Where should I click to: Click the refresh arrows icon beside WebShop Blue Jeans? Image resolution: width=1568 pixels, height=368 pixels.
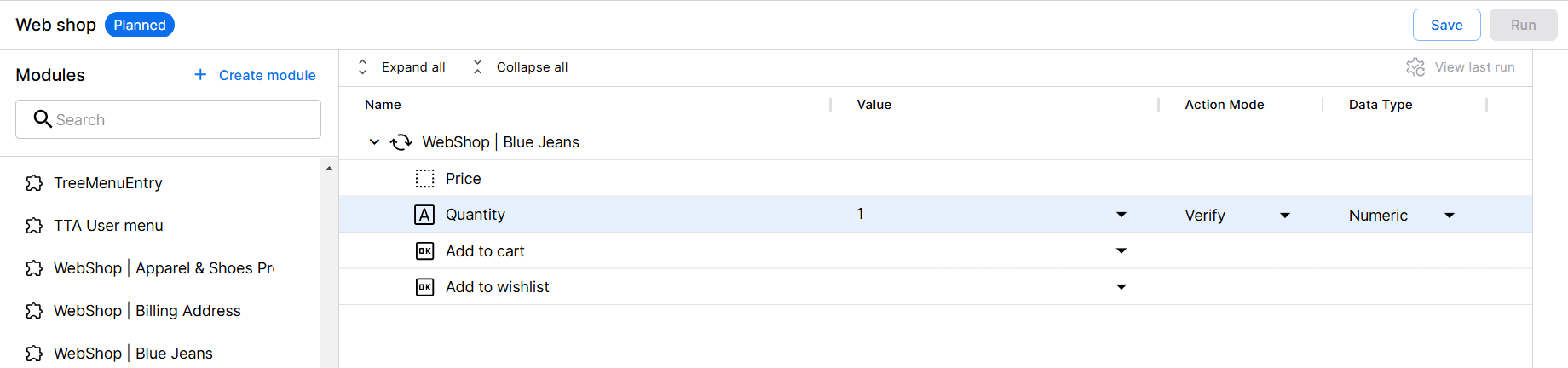click(401, 142)
